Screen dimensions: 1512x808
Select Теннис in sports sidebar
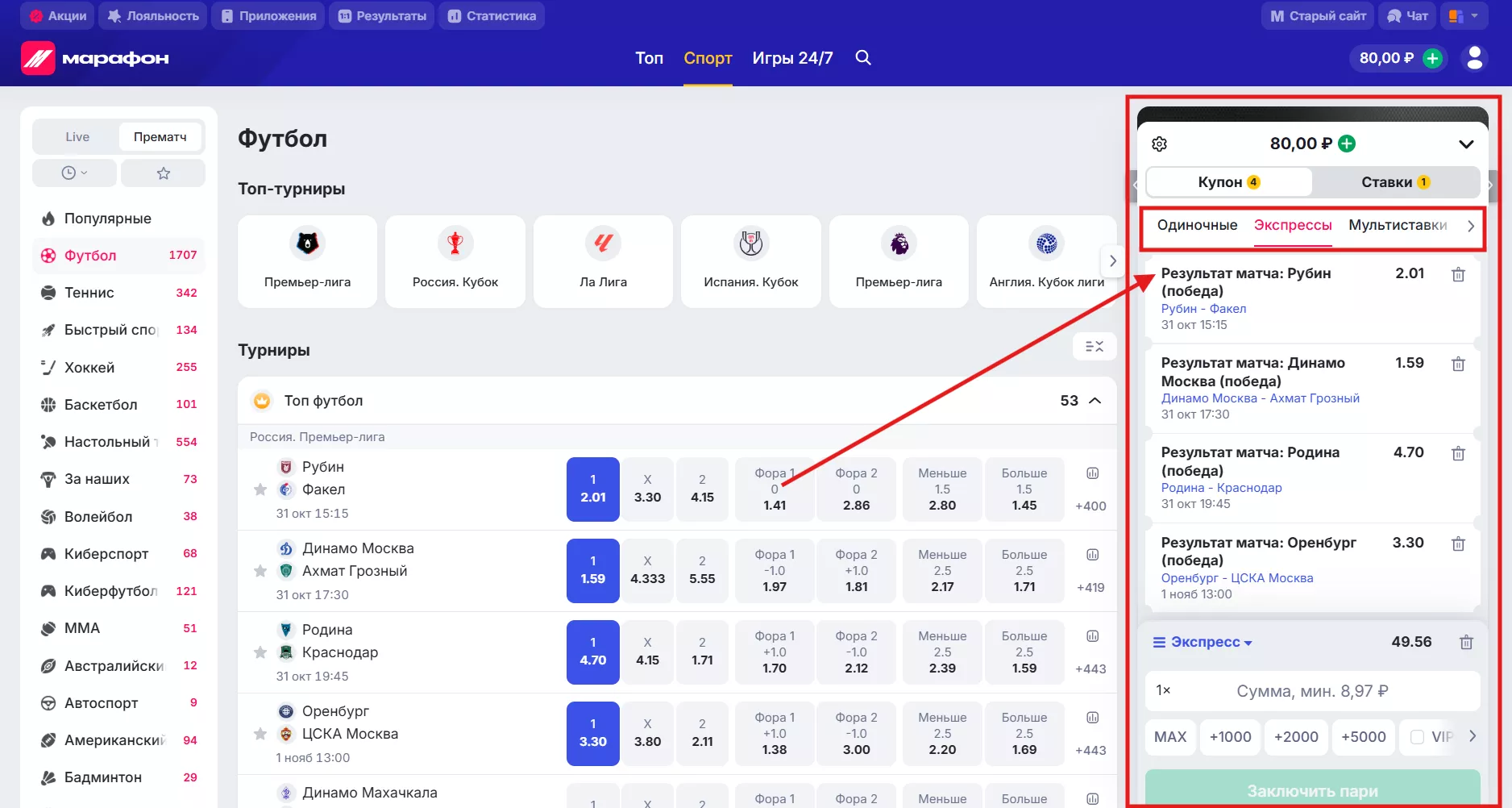[118, 293]
